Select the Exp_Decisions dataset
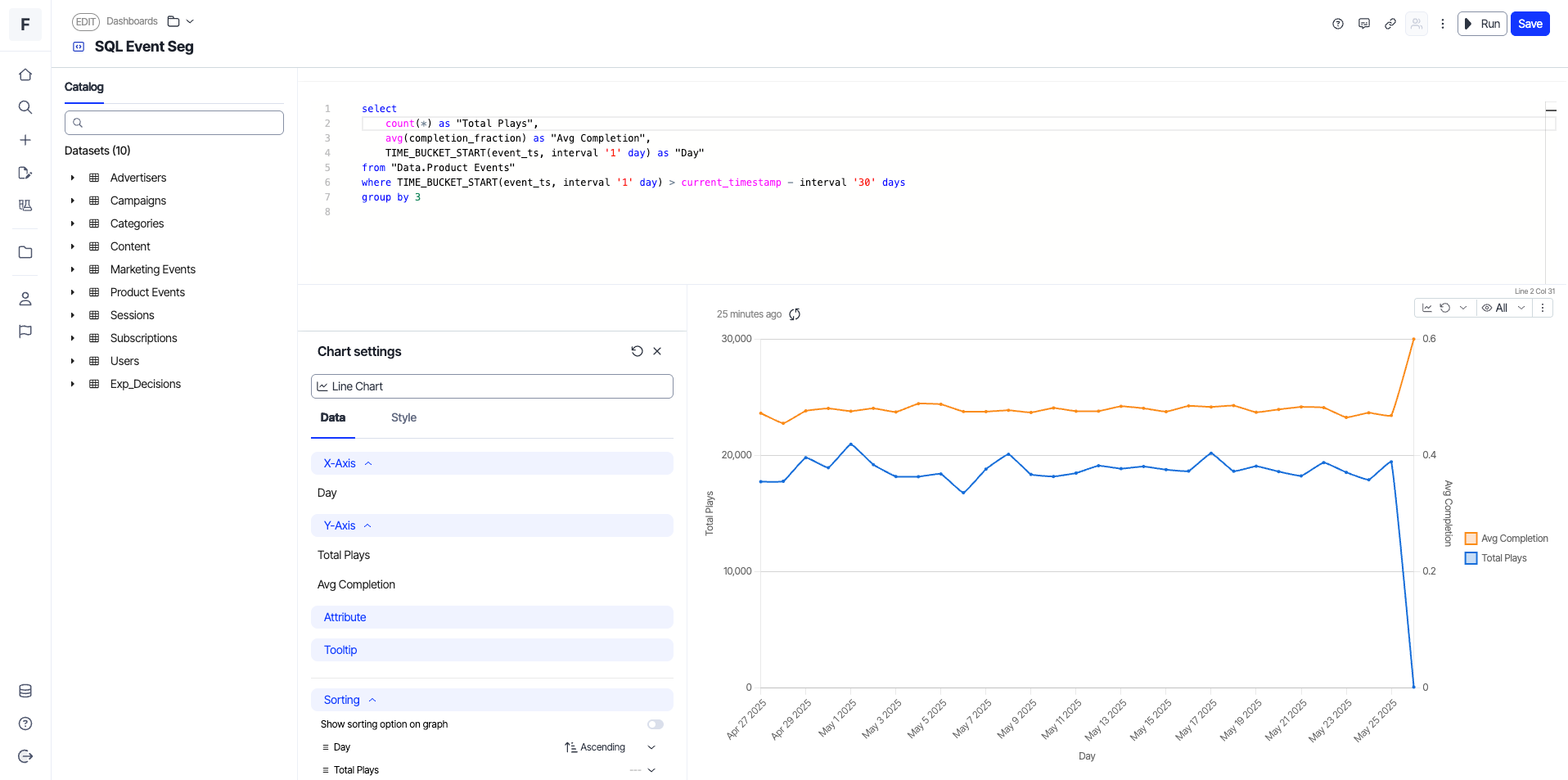This screenshot has width=1568, height=780. coord(146,384)
